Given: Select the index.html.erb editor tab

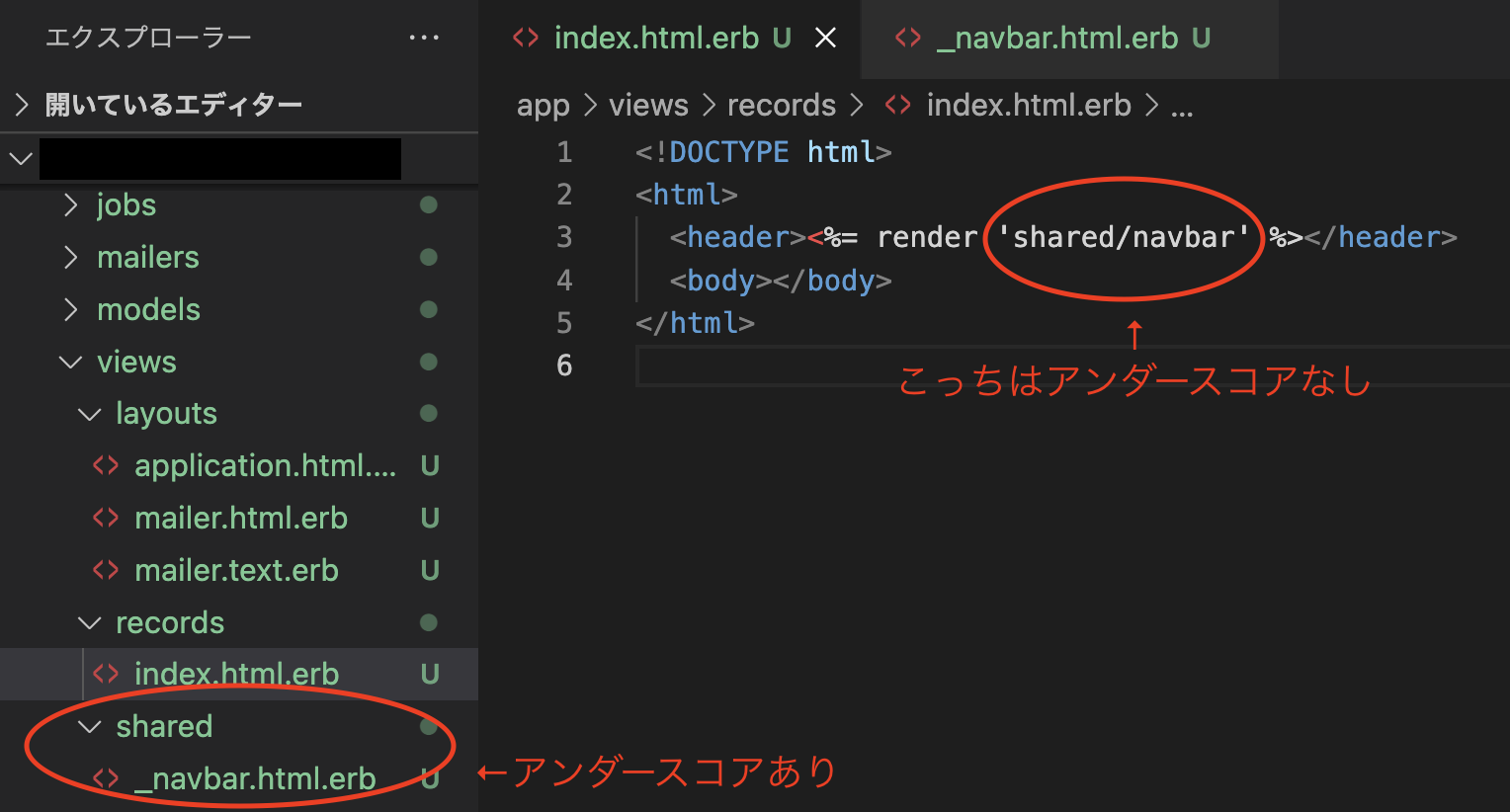Looking at the screenshot, I should coord(671,39).
